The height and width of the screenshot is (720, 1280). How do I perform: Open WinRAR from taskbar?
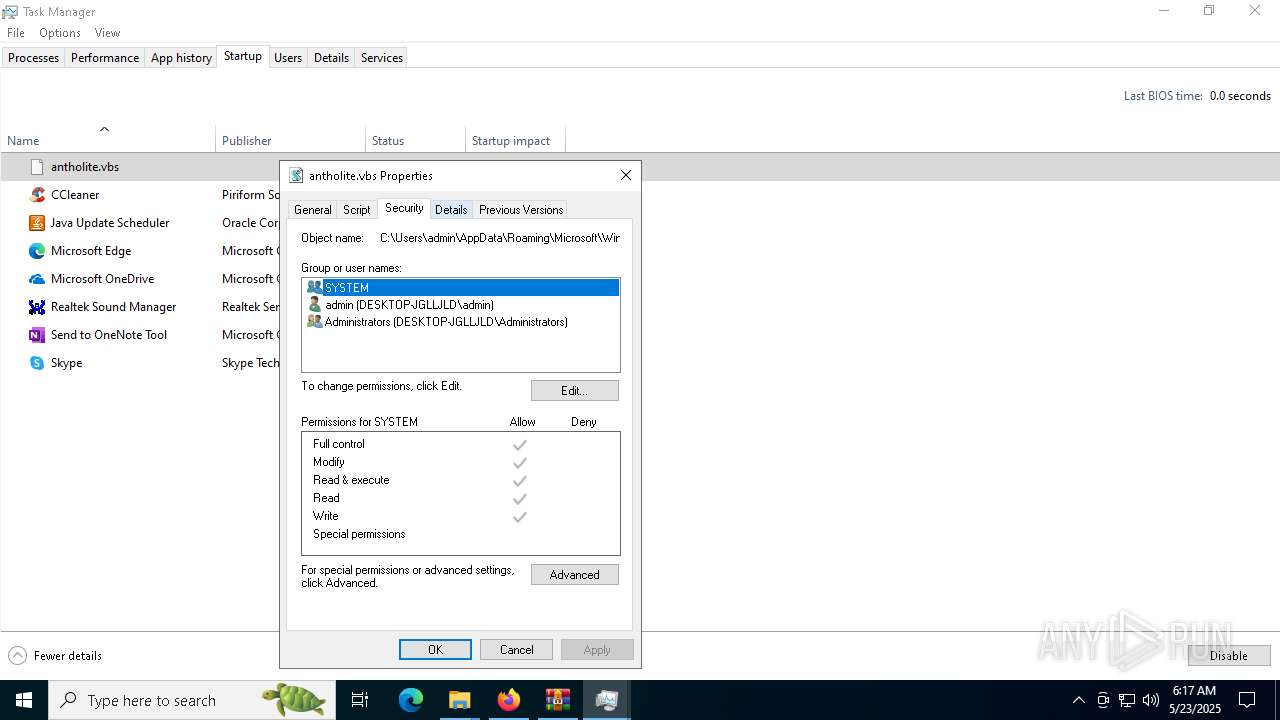click(557, 700)
